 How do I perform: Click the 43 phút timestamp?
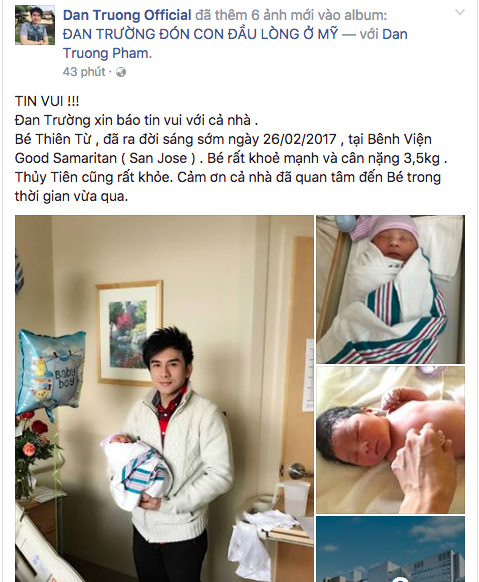click(84, 72)
